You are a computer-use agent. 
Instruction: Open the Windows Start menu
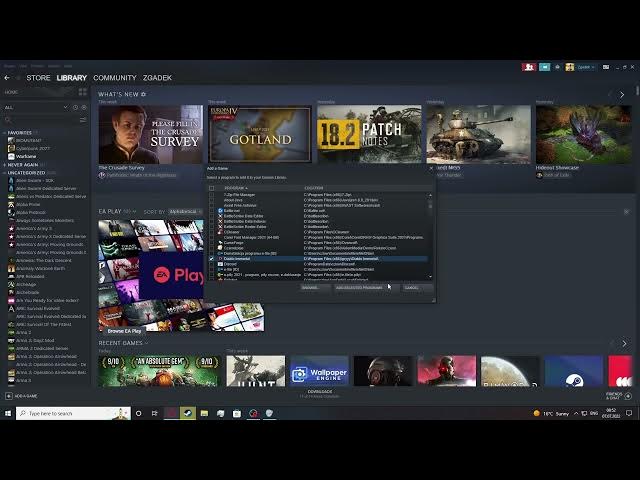pyautogui.click(x=7, y=413)
